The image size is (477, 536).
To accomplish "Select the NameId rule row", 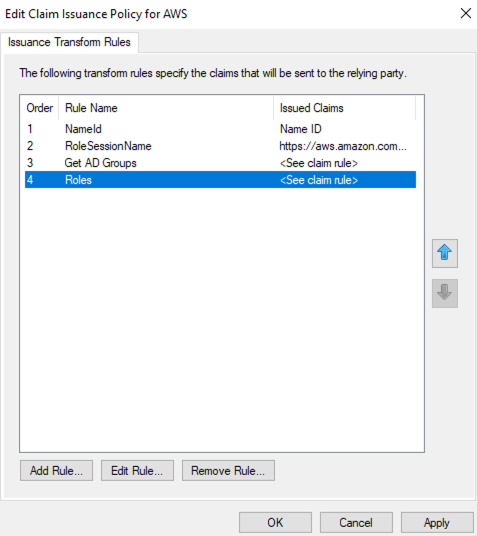I will 220,129.
